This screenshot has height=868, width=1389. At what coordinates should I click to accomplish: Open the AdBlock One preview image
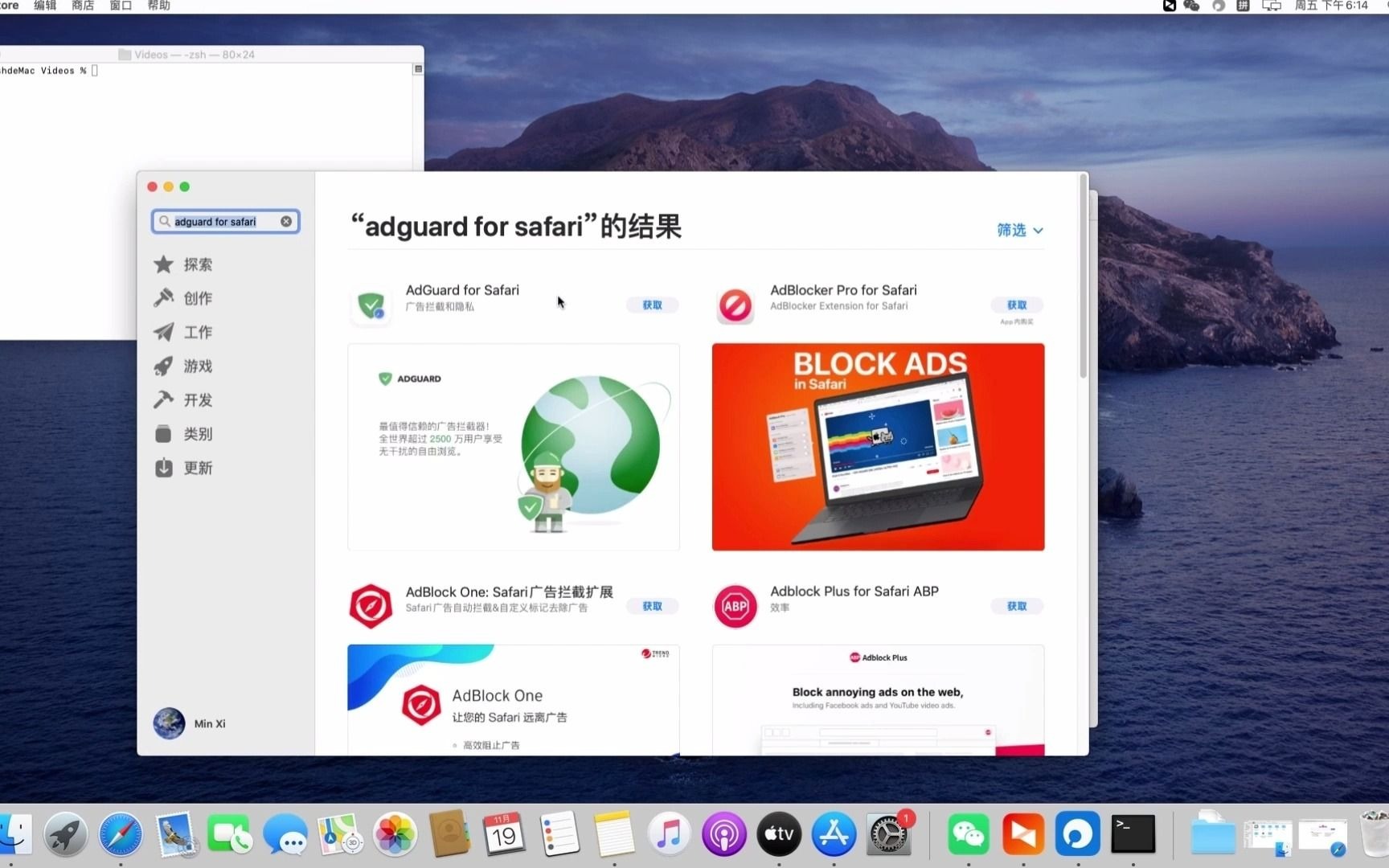514,699
